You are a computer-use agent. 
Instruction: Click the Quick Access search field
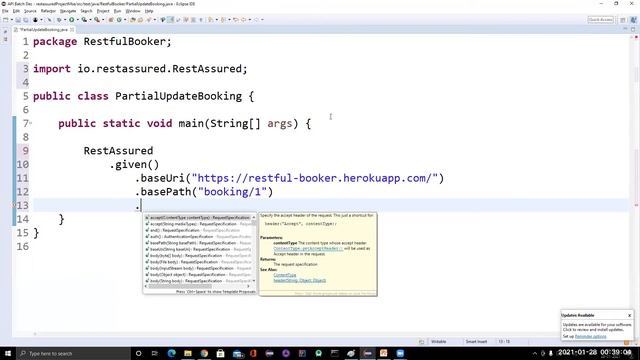pos(600,20)
